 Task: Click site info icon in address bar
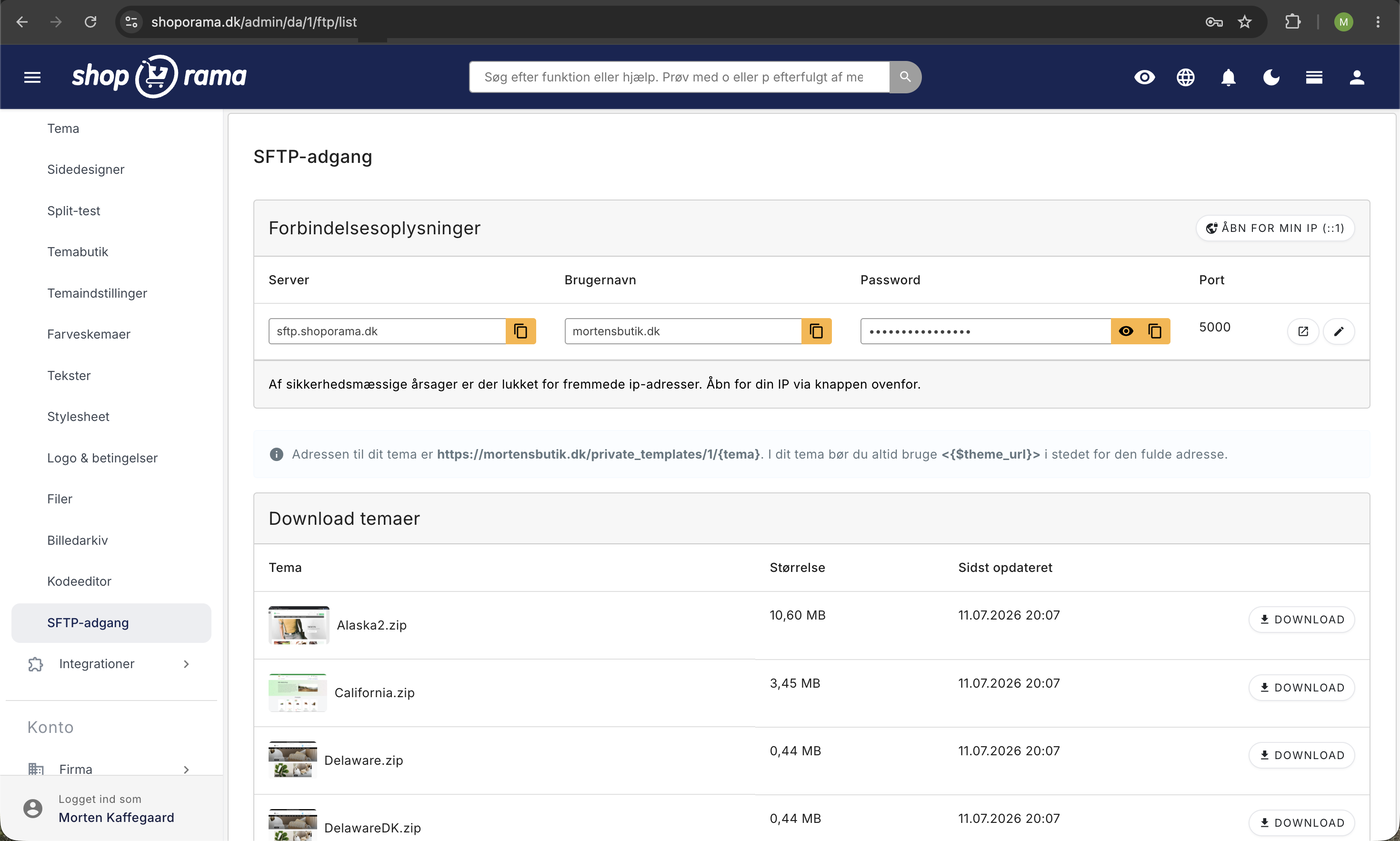(x=132, y=21)
